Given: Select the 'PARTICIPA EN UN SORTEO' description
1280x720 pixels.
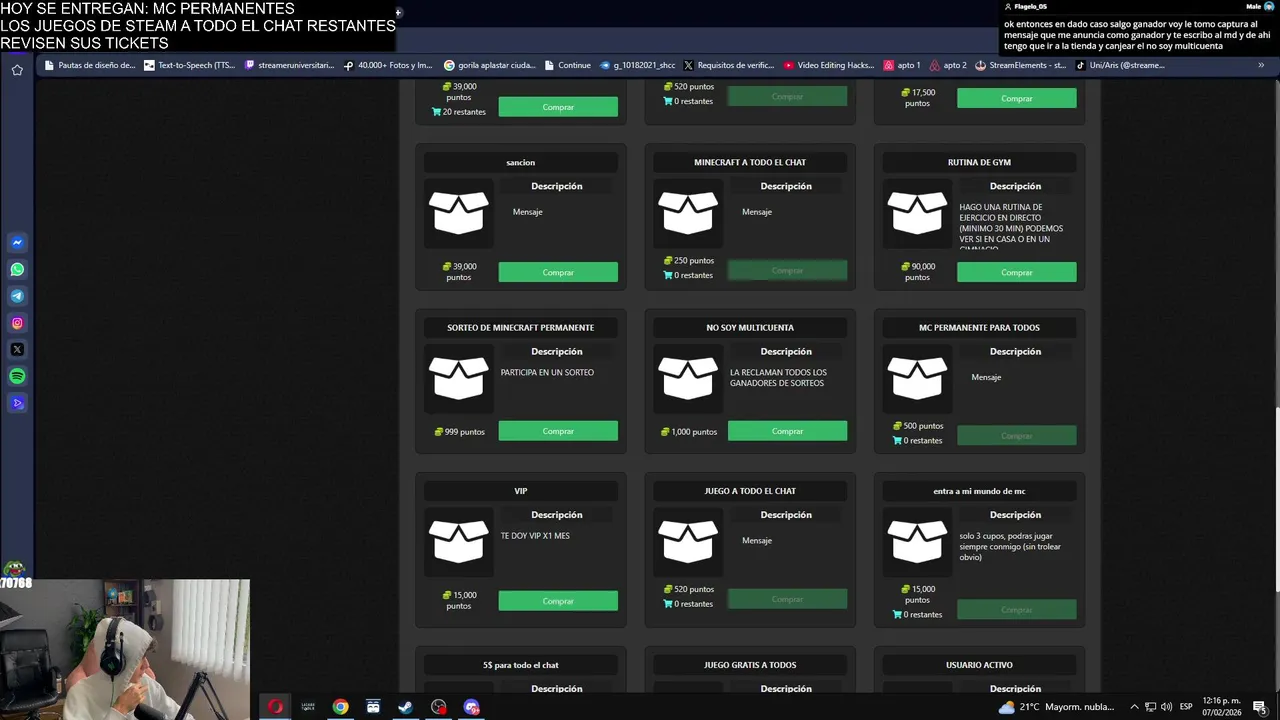Looking at the screenshot, I should pos(547,372).
